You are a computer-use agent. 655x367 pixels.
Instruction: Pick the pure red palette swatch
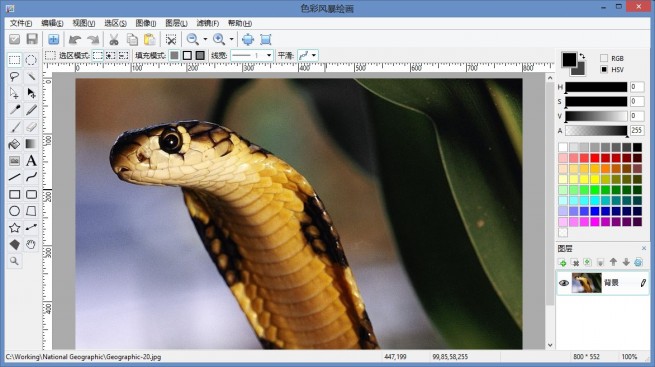click(594, 158)
